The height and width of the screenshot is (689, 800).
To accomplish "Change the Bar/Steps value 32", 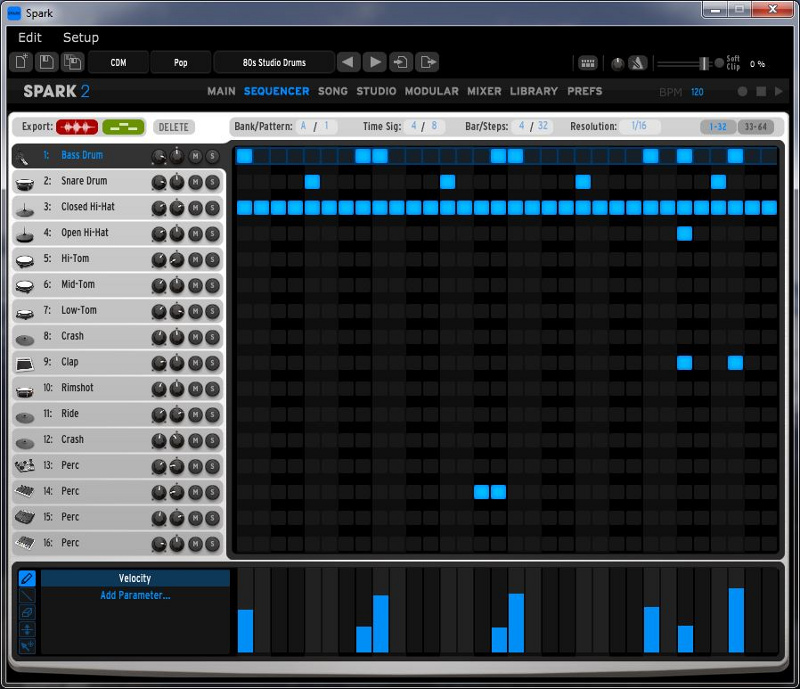I will click(543, 126).
